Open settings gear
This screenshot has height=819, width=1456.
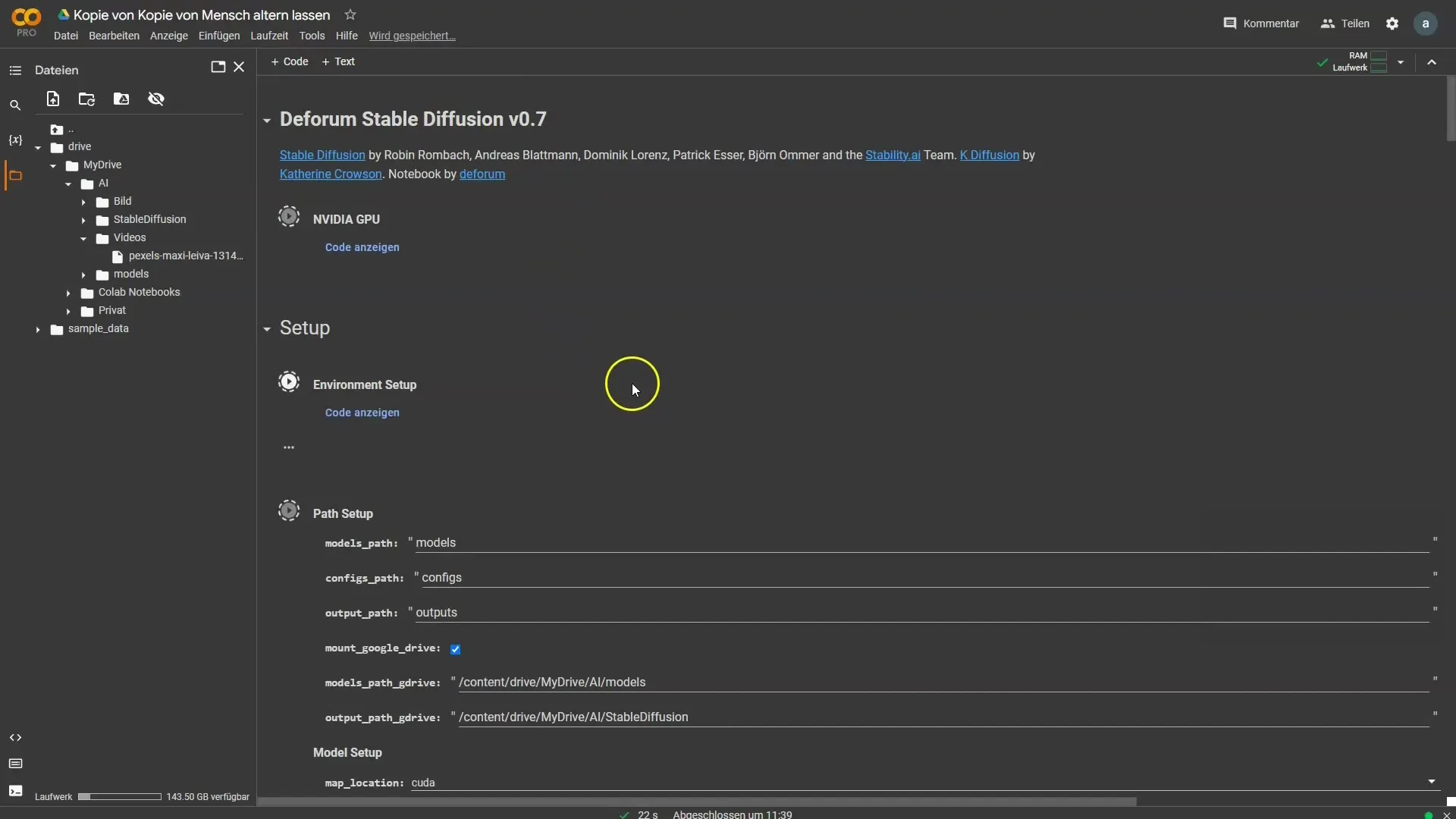pyautogui.click(x=1392, y=24)
